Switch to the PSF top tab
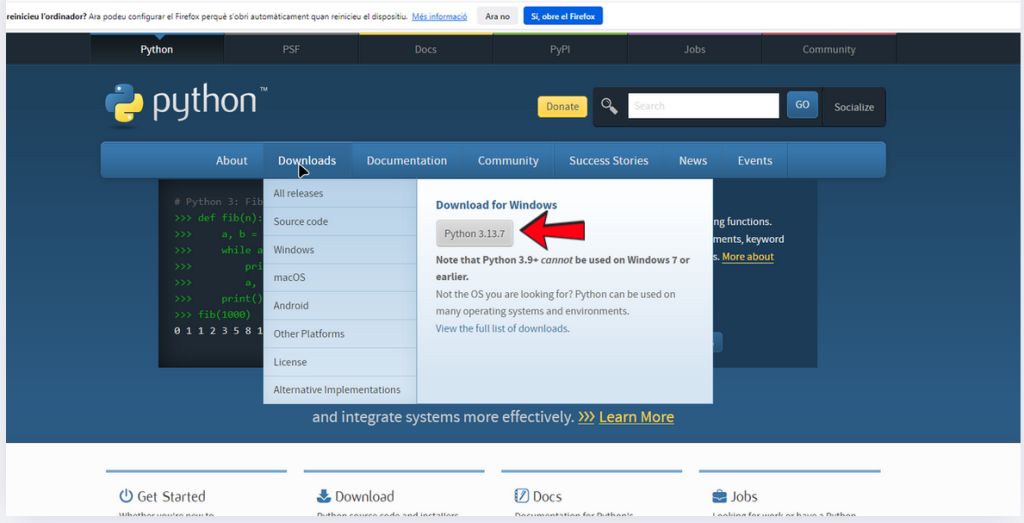Screen dimensions: 1024x523 291,49
